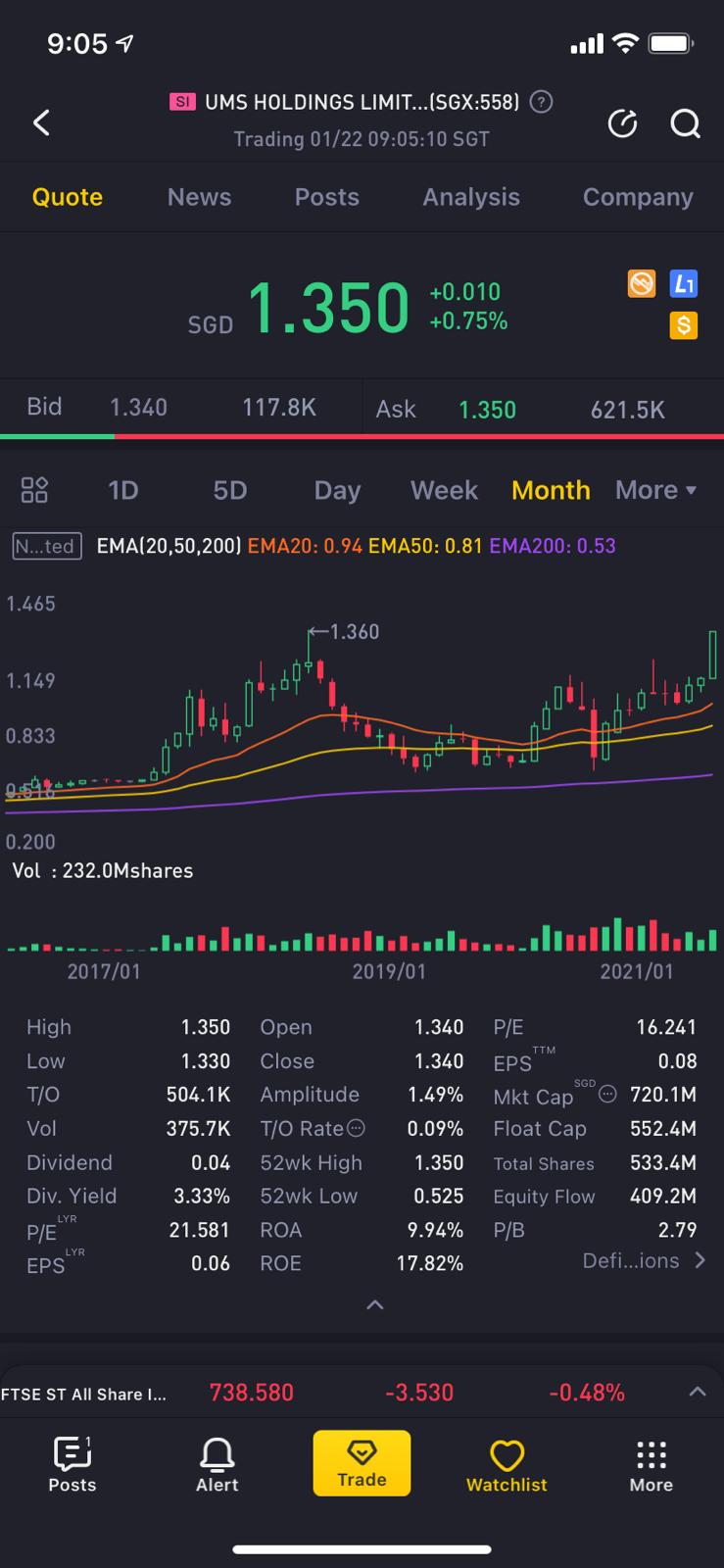Screen dimensions: 724x1568
Task: Open the Posts icon in bottom bar
Action: tap(72, 1465)
